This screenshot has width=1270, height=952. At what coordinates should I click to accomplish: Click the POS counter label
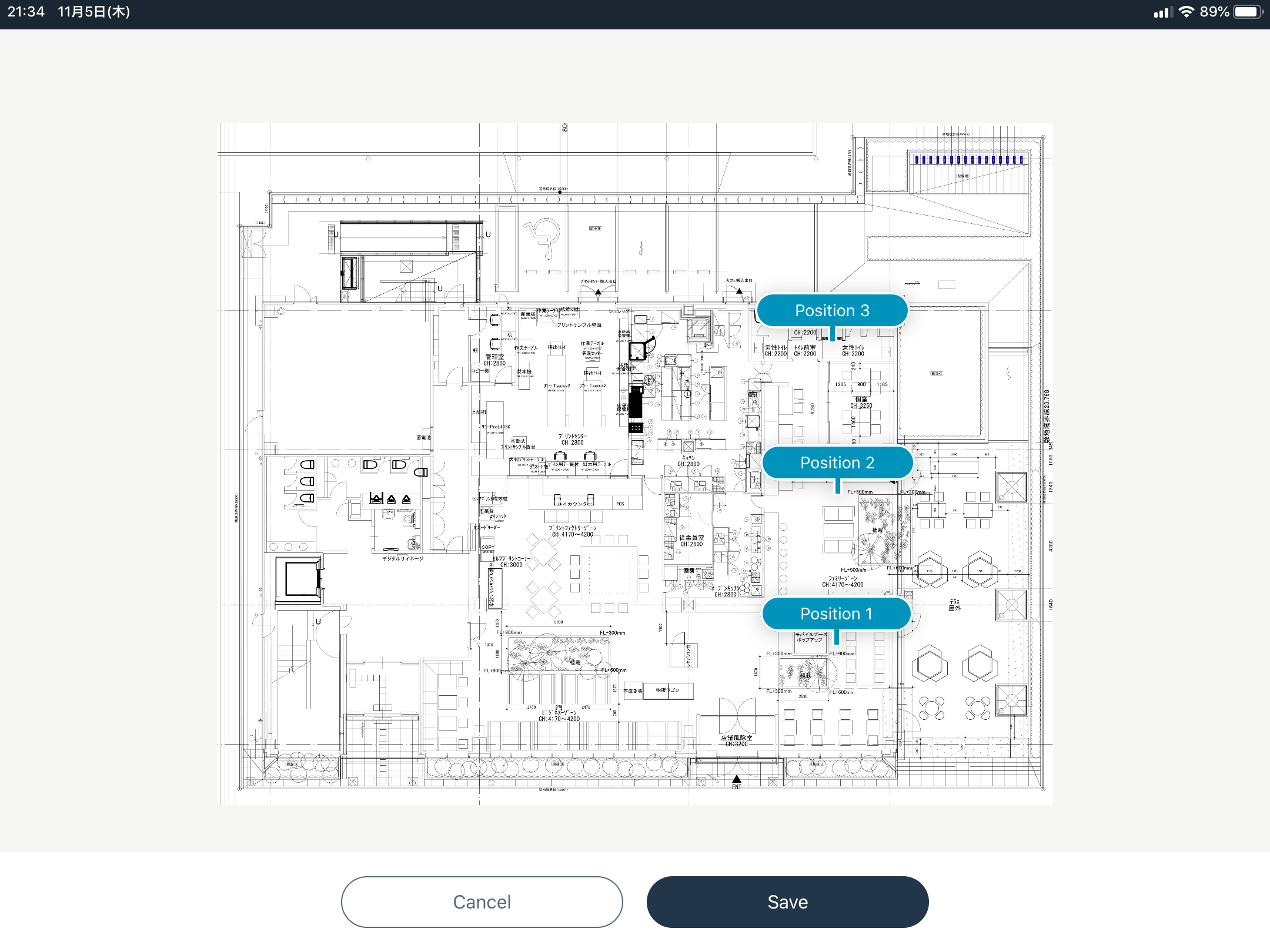coord(620,504)
